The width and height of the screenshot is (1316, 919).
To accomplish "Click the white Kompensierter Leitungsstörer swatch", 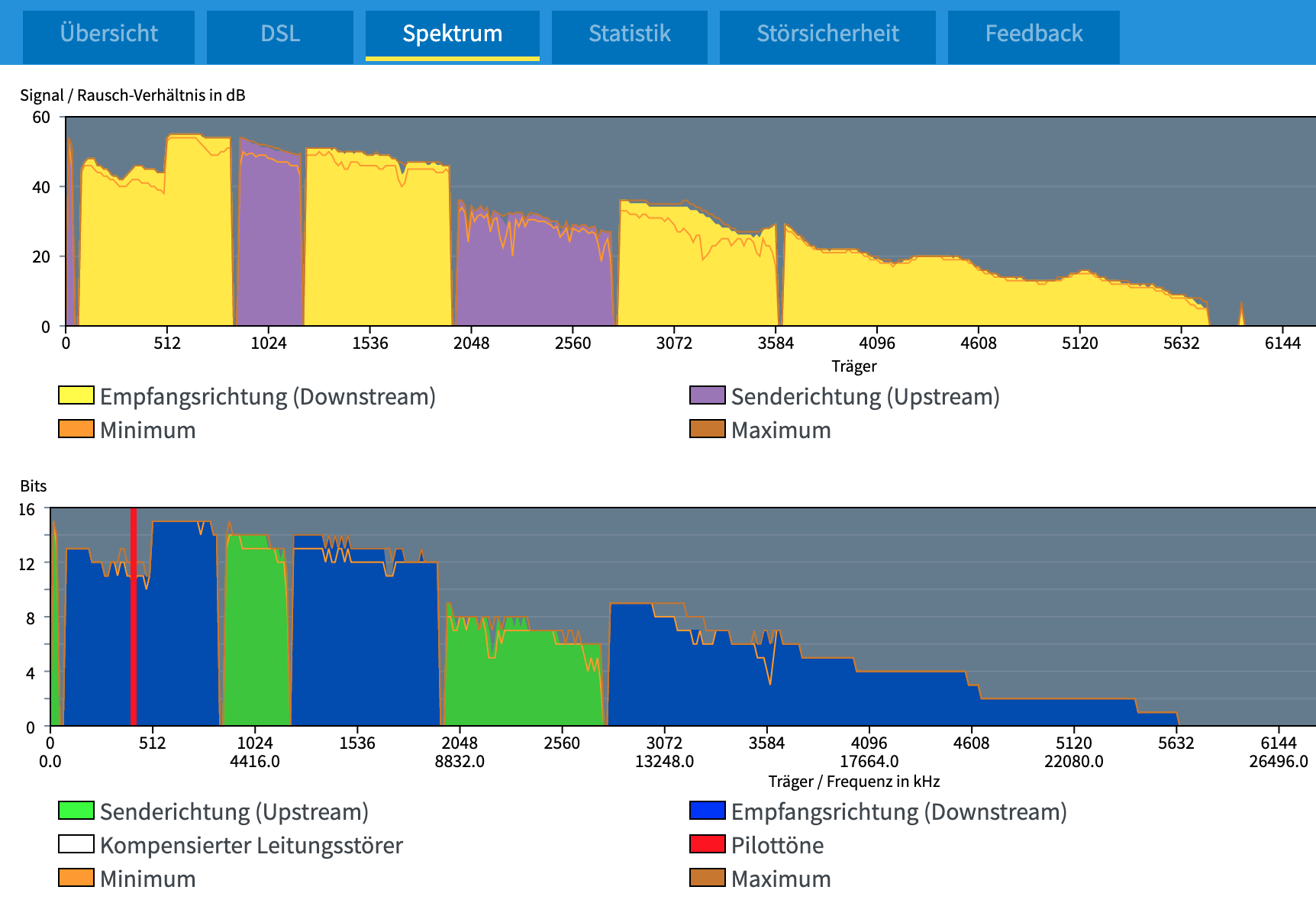I will [76, 844].
